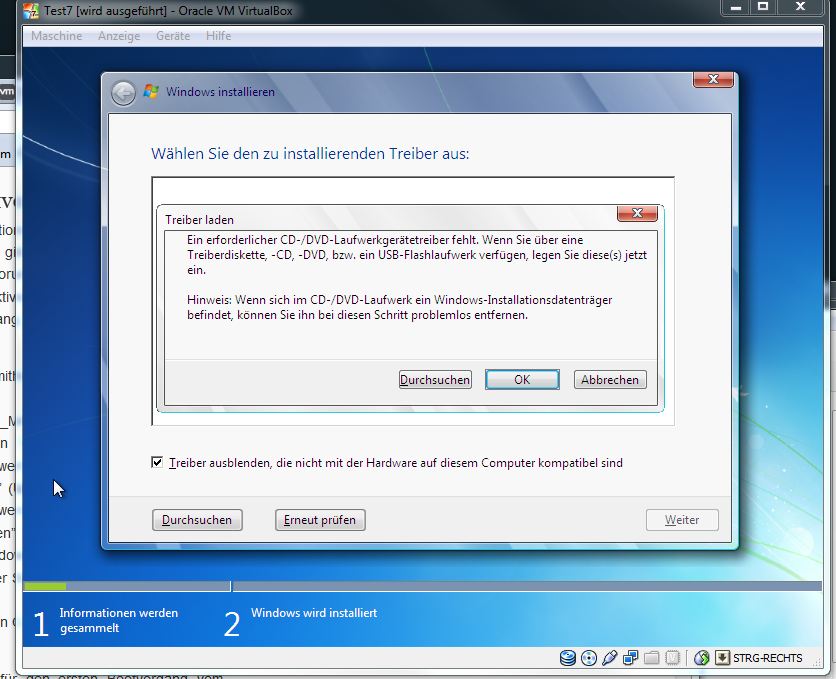Click the hard disk activity status icon
Image resolution: width=836 pixels, height=679 pixels.
point(568,658)
